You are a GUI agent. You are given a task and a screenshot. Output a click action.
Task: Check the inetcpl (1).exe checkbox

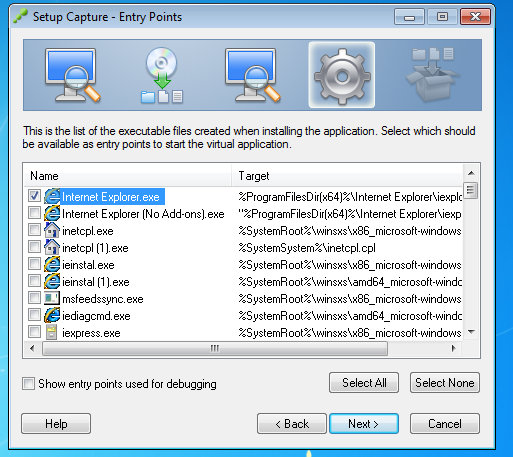pyautogui.click(x=34, y=247)
